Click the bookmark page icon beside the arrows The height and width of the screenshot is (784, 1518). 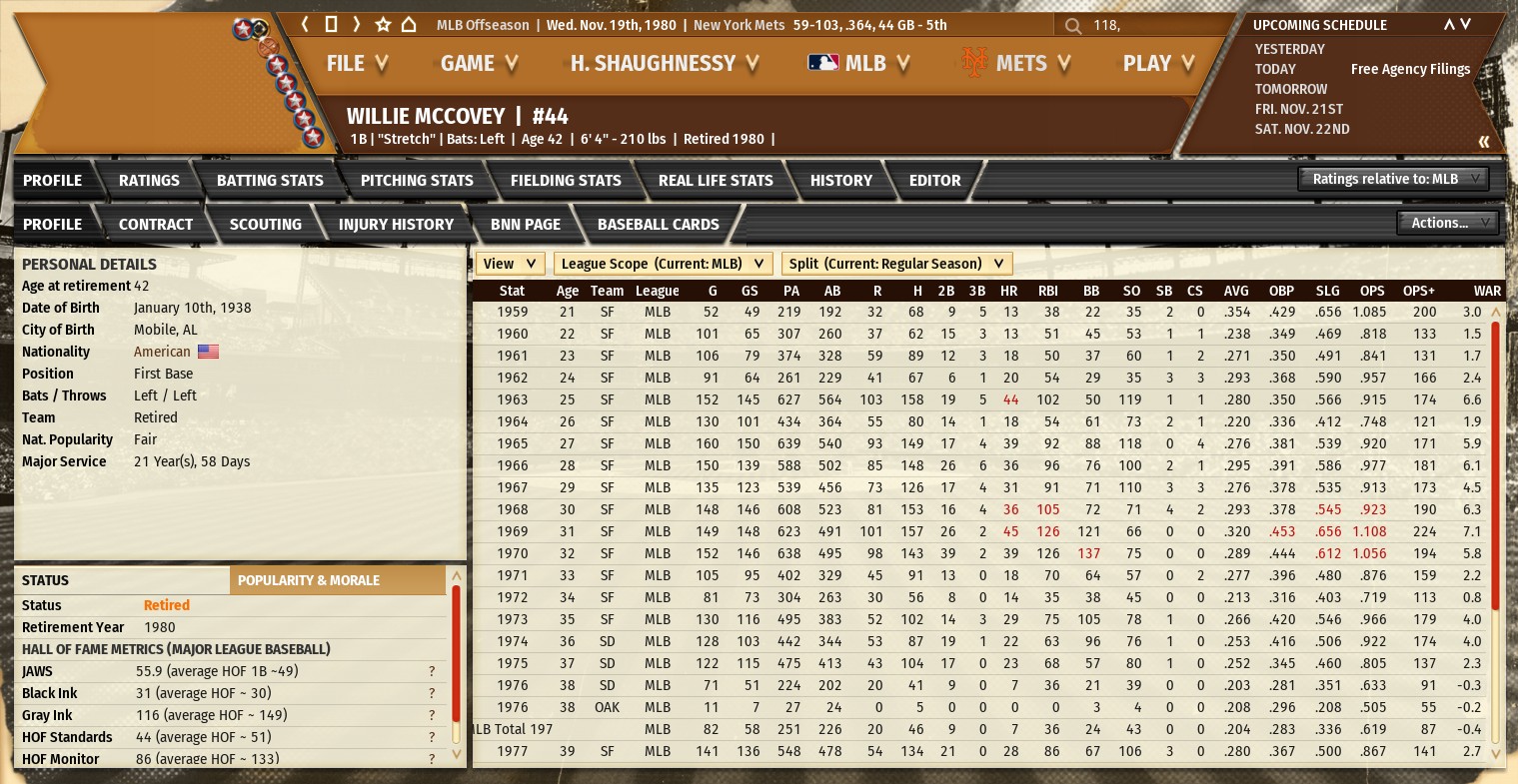[331, 24]
